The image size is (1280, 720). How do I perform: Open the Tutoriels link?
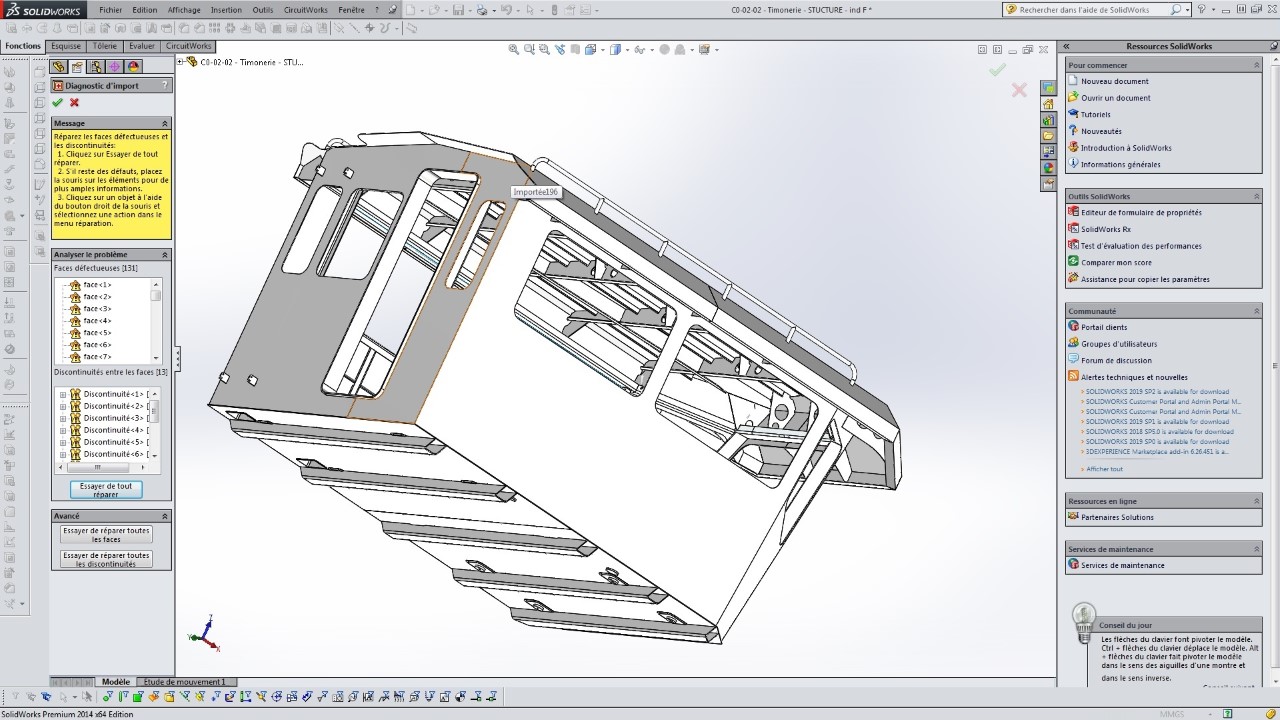tap(1096, 114)
